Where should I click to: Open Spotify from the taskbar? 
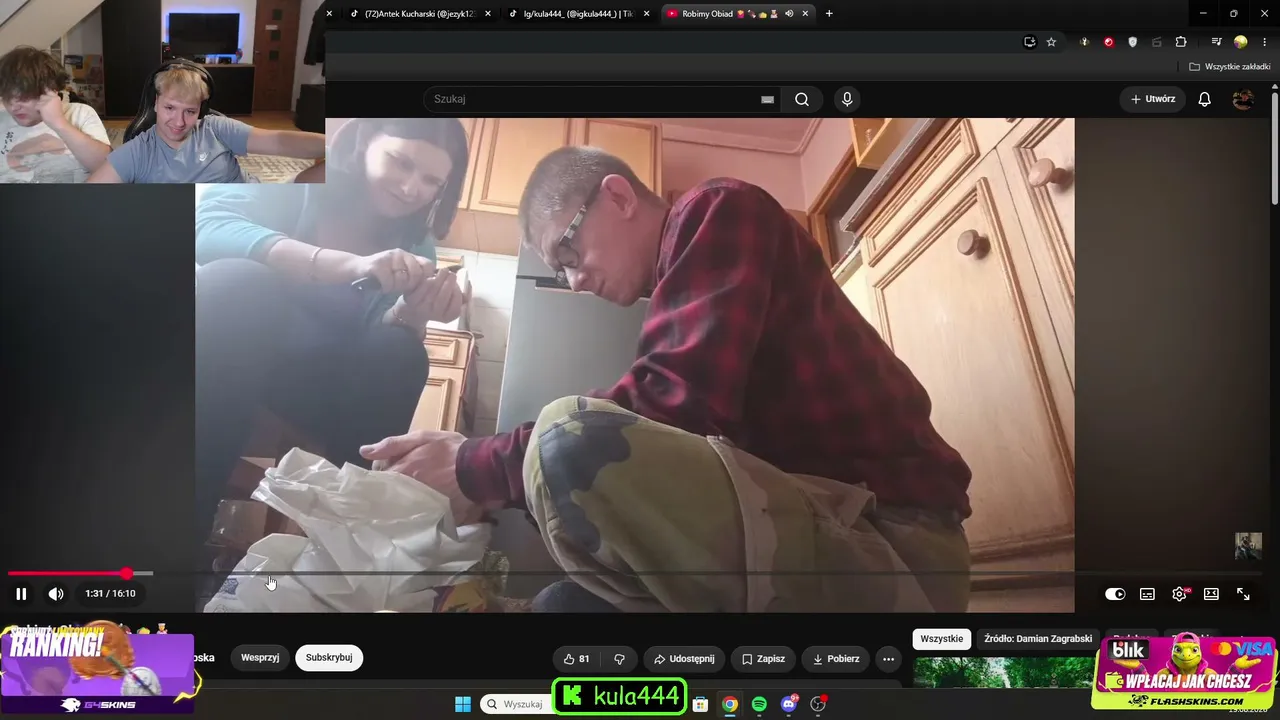point(759,704)
